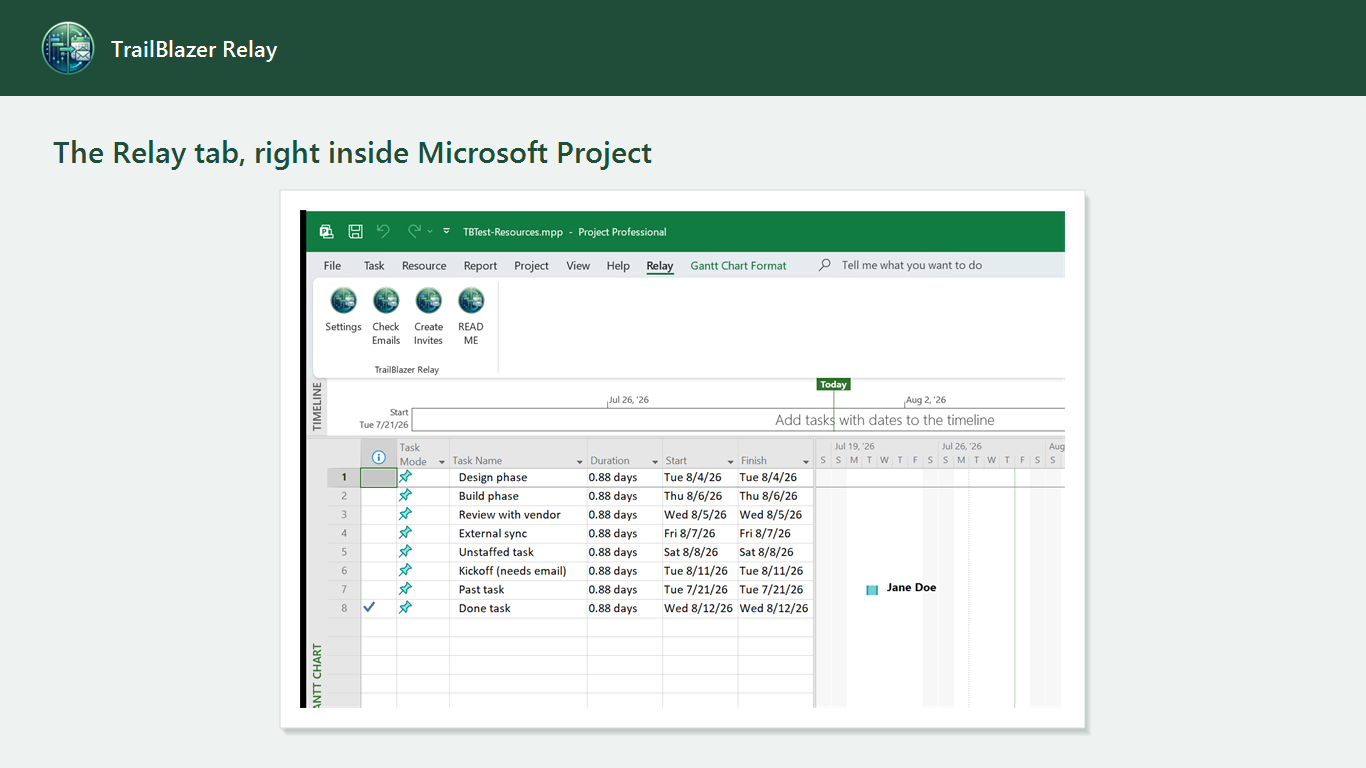Click the Jul 19, '26 Gantt timescale header
Screen dimensions: 1366x768
point(854,446)
